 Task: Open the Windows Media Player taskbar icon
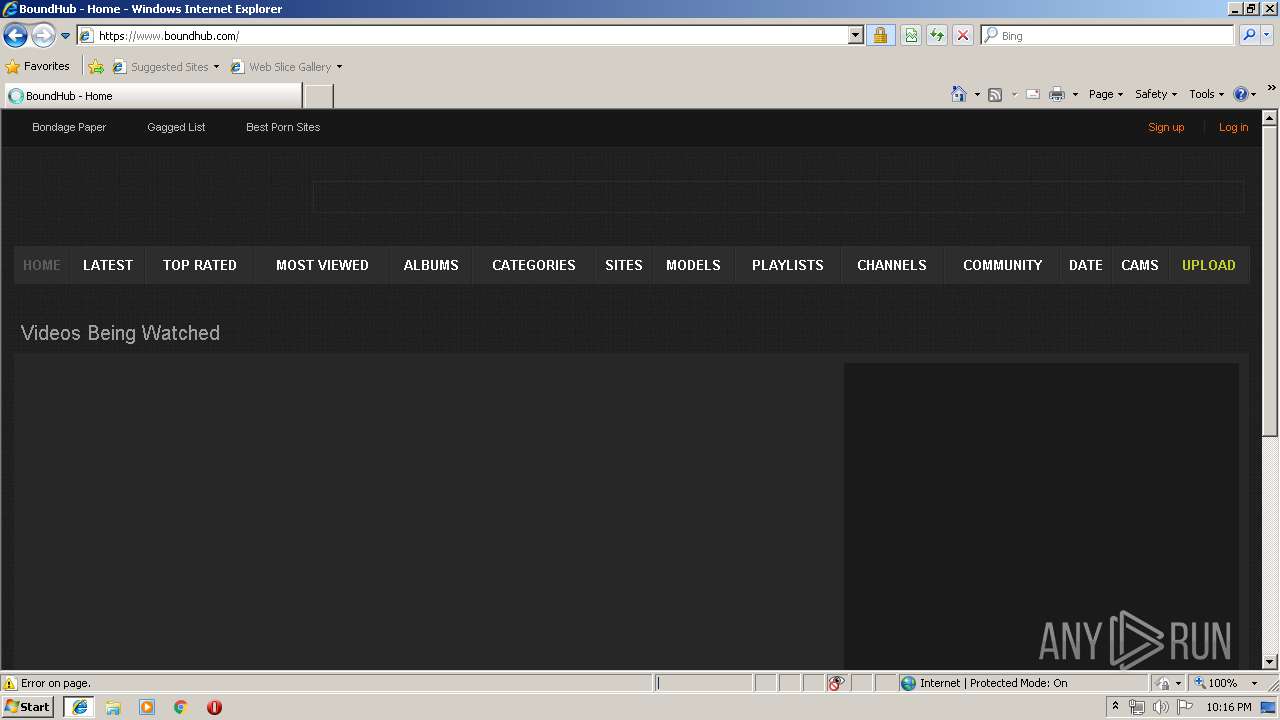tap(147, 707)
